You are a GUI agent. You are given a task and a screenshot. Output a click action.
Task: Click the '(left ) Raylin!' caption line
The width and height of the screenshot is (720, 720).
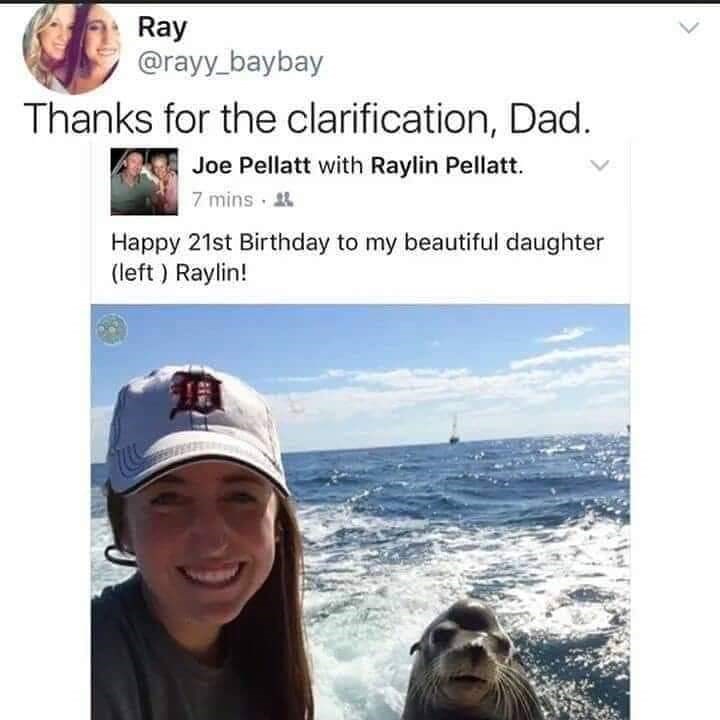pos(179,273)
